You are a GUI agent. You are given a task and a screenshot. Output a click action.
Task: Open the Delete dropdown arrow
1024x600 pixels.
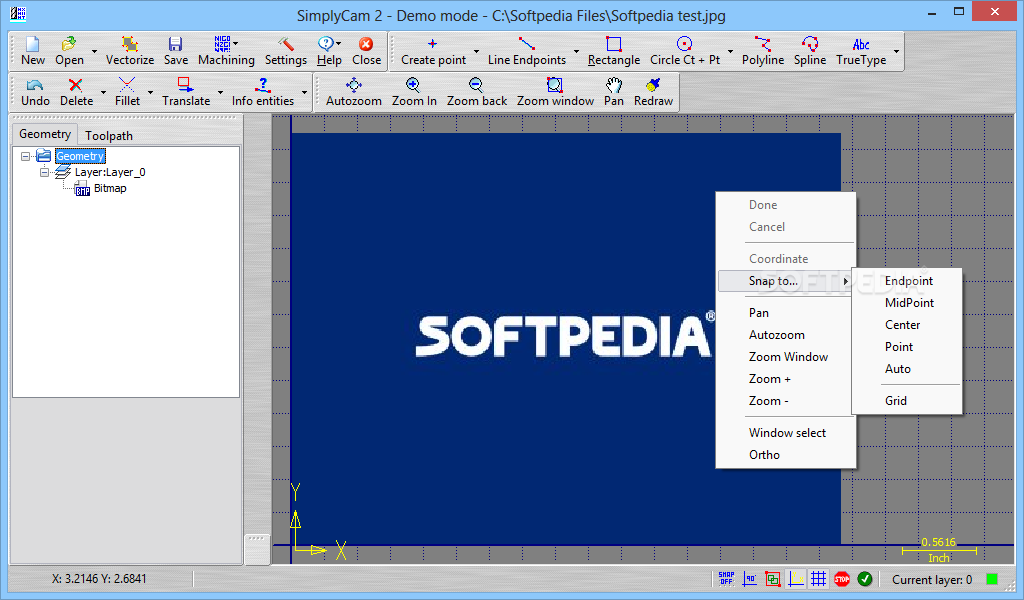(x=103, y=92)
